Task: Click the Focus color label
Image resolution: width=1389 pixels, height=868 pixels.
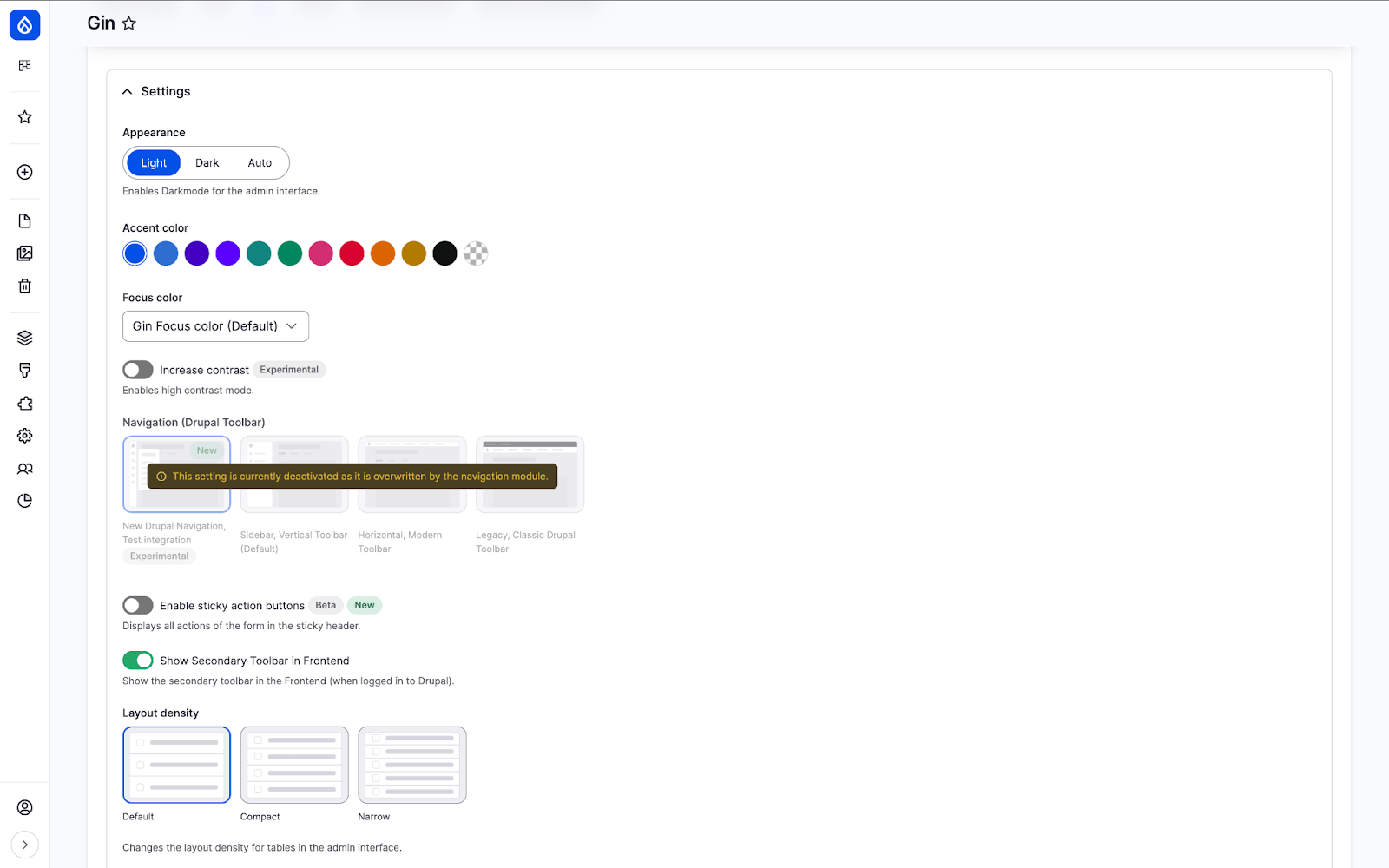Action: 152,298
